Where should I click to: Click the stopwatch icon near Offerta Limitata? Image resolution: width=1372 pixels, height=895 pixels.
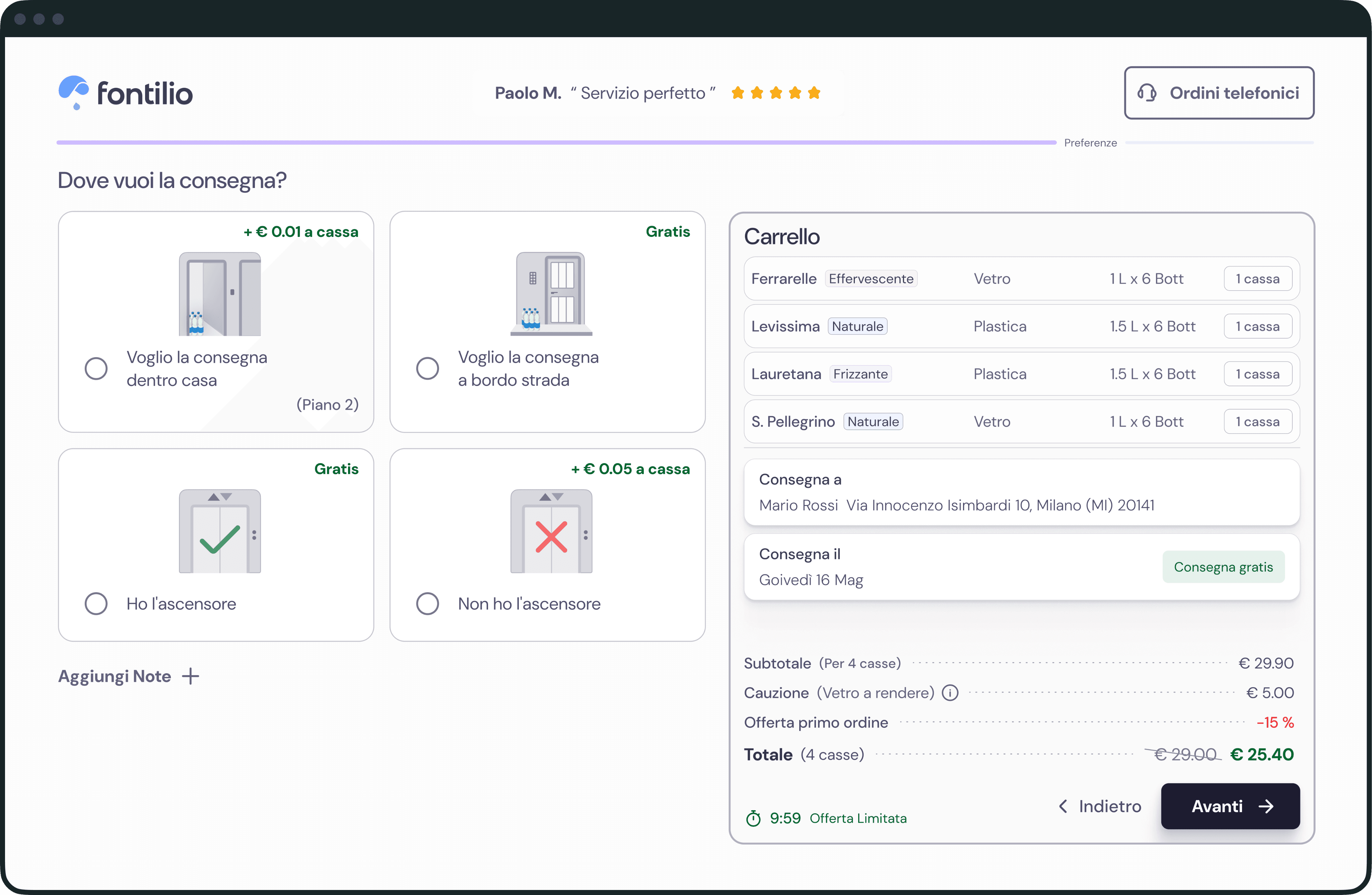pyautogui.click(x=753, y=818)
